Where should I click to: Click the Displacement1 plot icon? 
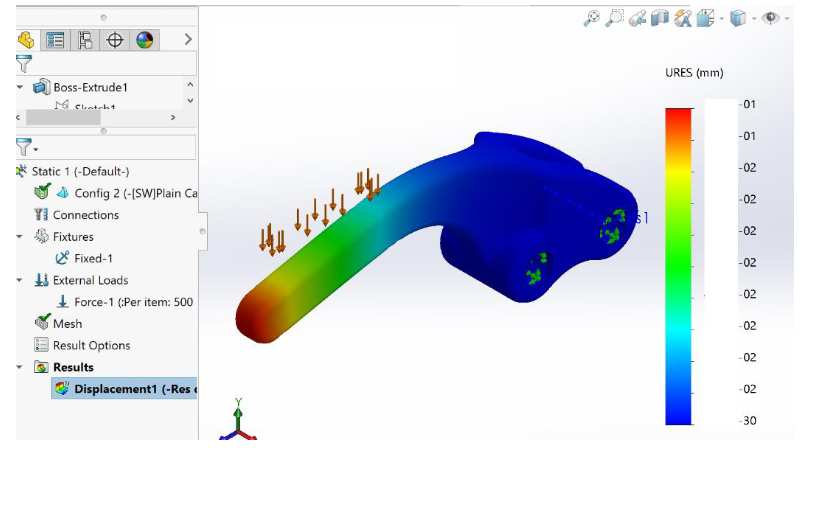[x=62, y=388]
